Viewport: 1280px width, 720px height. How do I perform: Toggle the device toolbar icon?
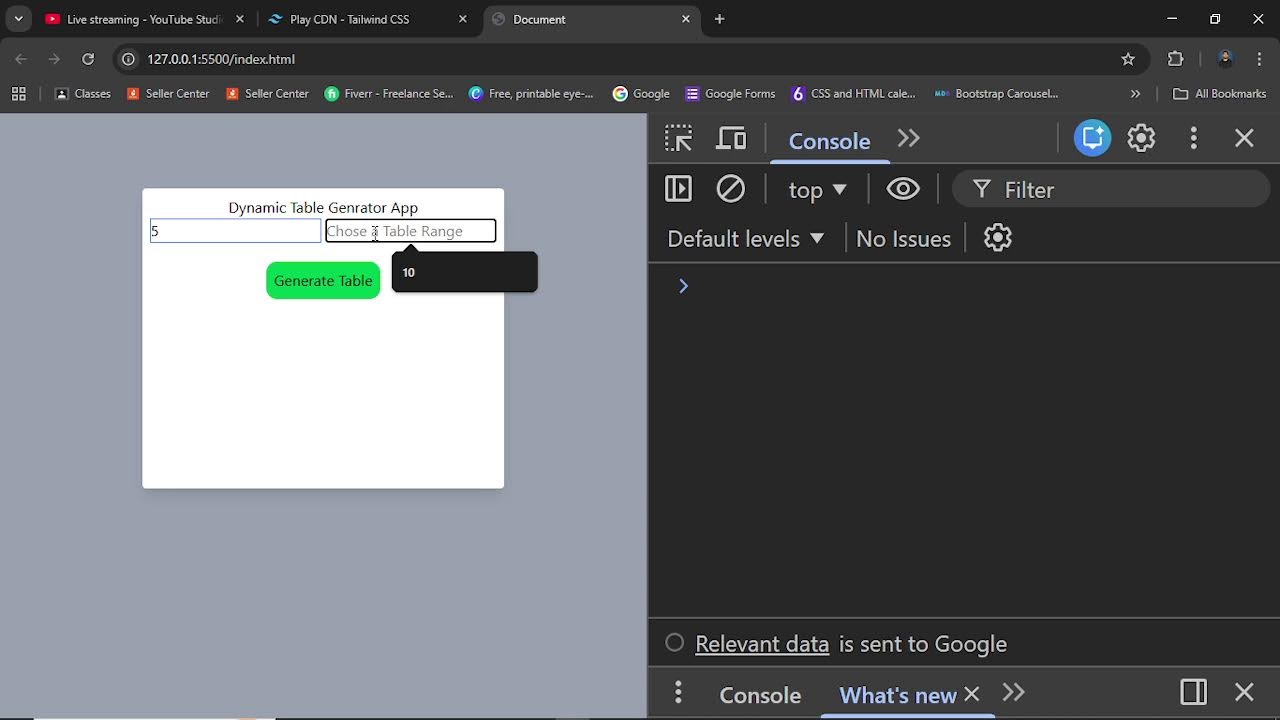(731, 139)
